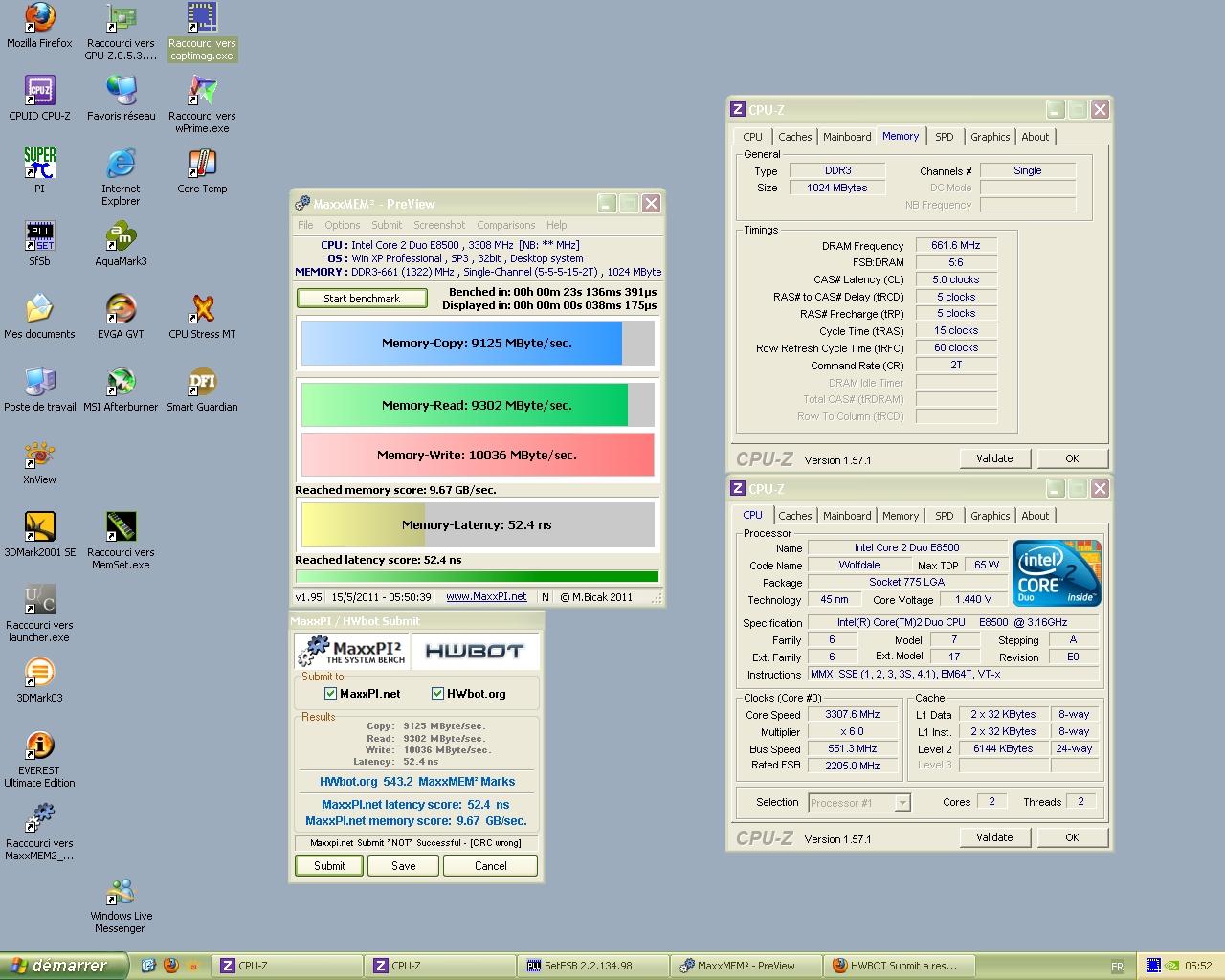The height and width of the screenshot is (980, 1225).
Task: Open the File menu in MaxxMEM
Action: (x=305, y=225)
